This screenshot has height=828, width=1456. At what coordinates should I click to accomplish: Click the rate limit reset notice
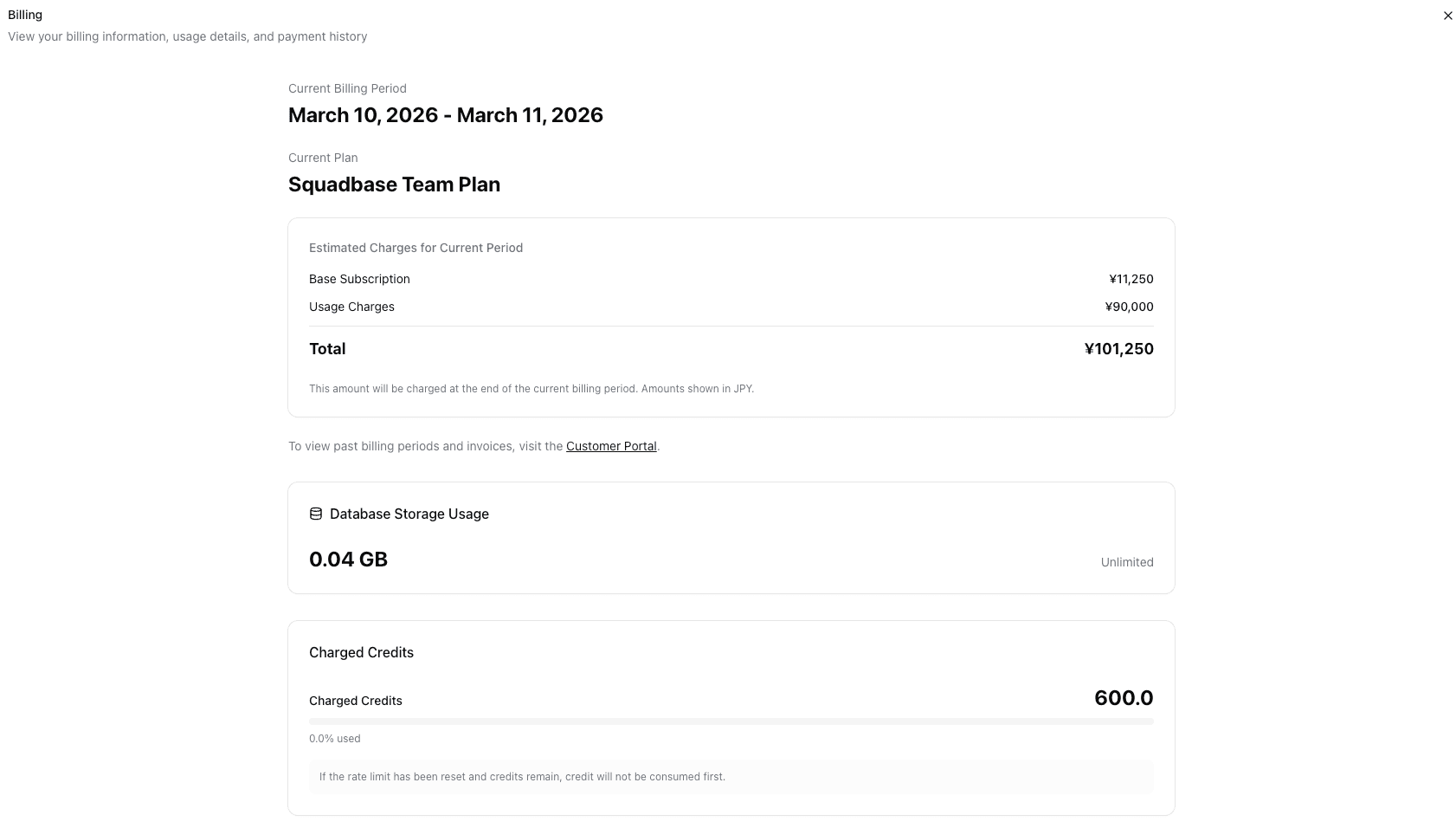click(522, 777)
